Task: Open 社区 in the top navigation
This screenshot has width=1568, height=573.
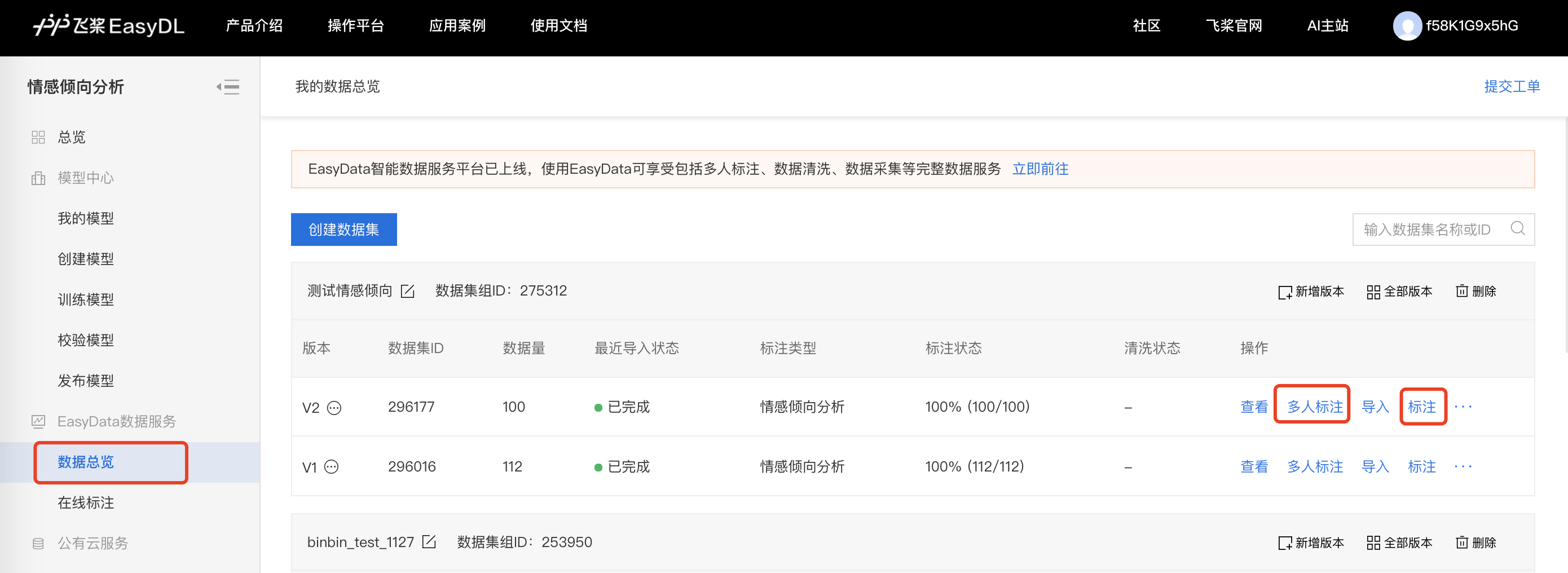Action: pyautogui.click(x=1147, y=25)
